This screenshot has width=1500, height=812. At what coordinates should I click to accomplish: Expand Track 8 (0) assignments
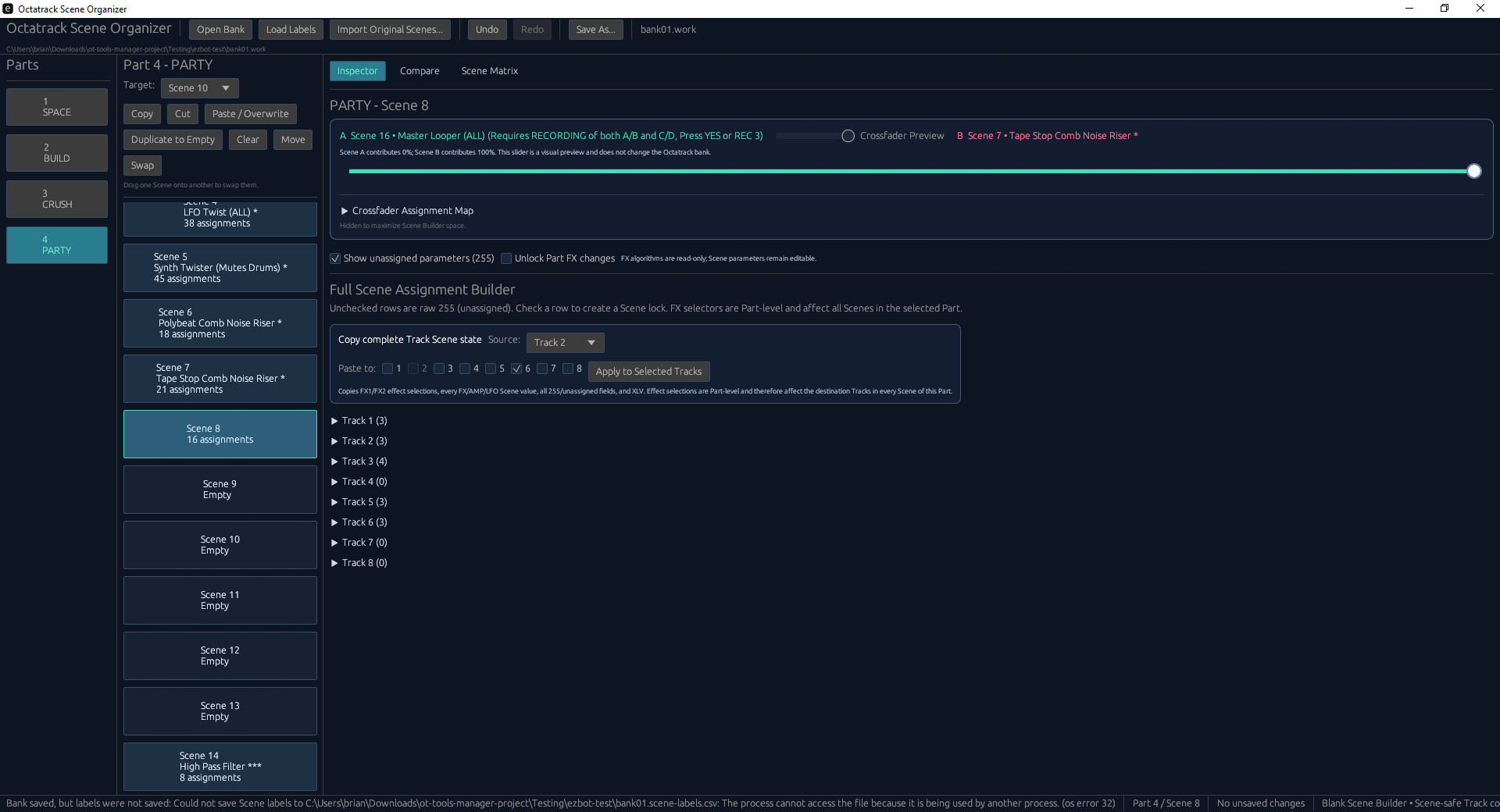point(359,563)
